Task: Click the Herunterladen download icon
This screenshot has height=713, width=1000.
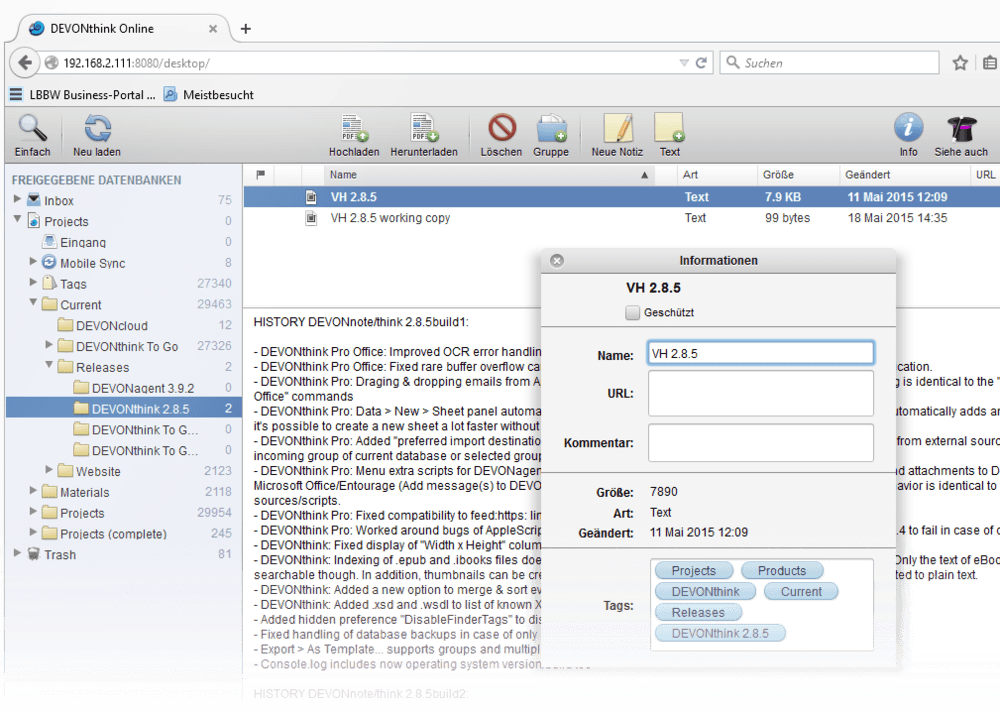Action: click(423, 128)
